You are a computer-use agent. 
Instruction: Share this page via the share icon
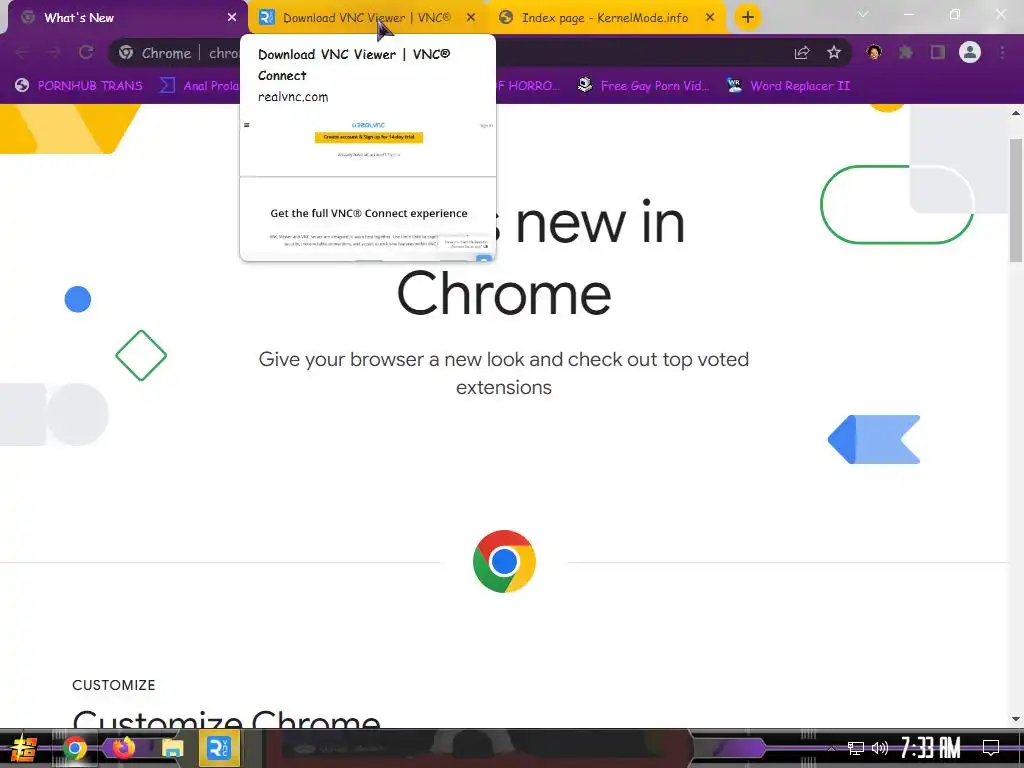[802, 53]
